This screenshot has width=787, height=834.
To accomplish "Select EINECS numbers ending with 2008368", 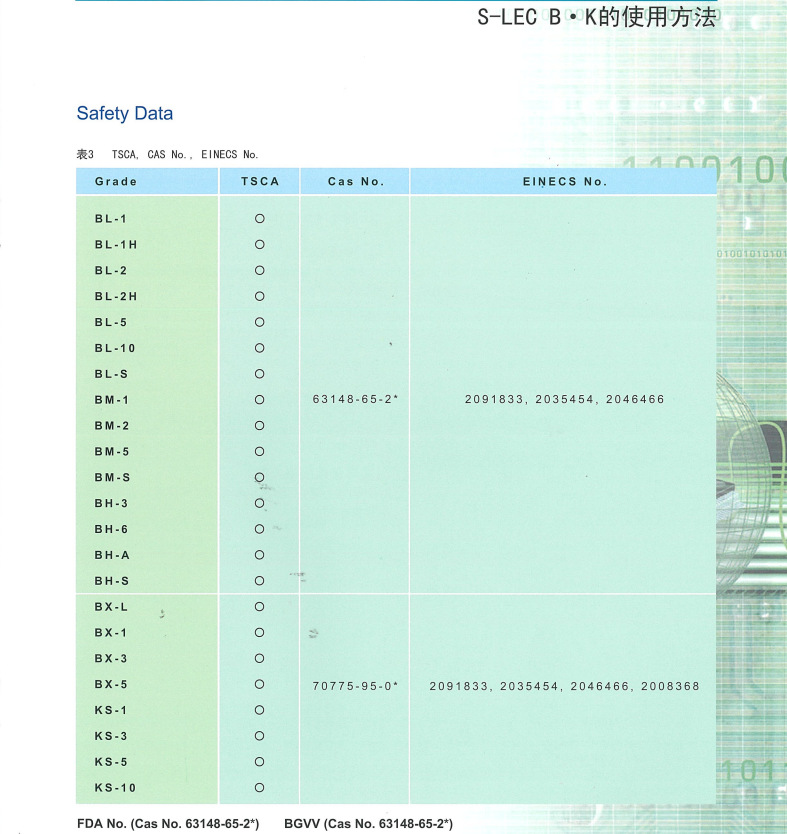I will point(564,686).
